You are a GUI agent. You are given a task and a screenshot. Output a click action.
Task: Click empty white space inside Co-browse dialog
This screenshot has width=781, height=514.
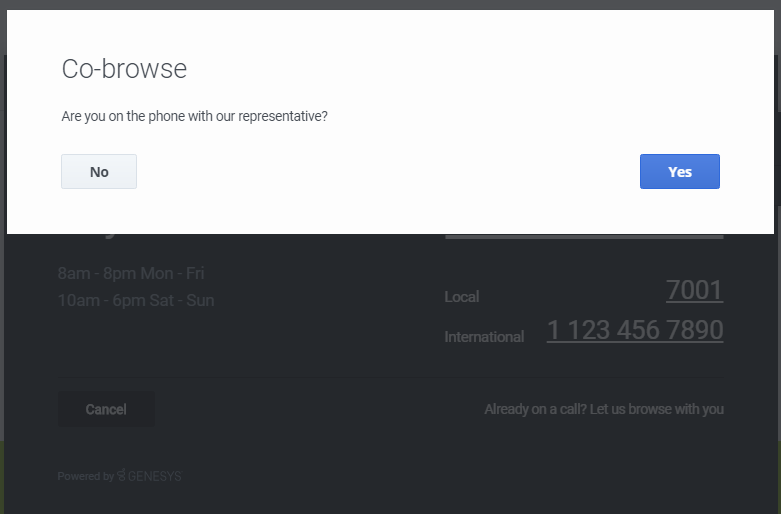click(x=400, y=200)
